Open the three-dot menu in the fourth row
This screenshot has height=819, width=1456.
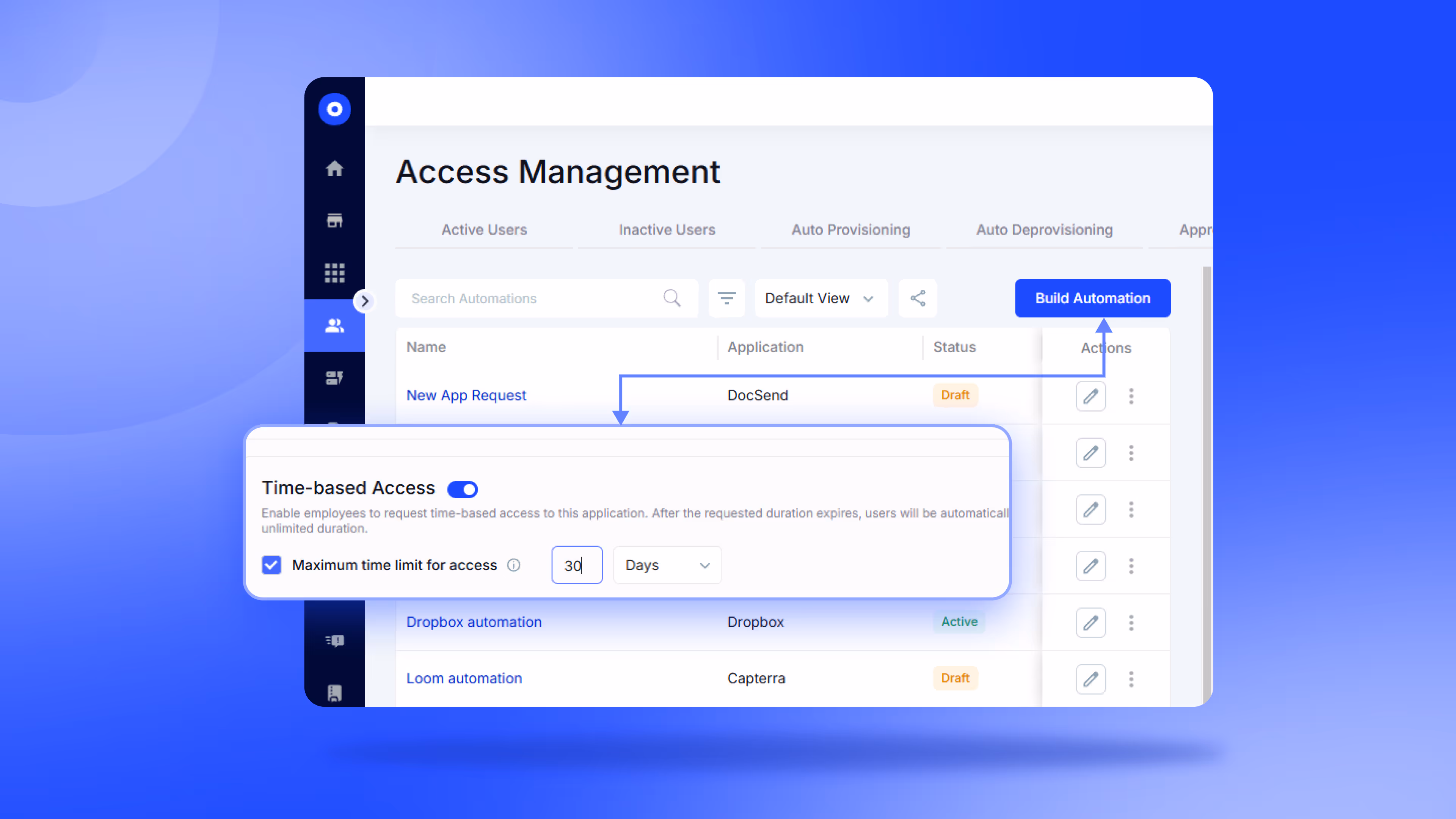[1131, 566]
